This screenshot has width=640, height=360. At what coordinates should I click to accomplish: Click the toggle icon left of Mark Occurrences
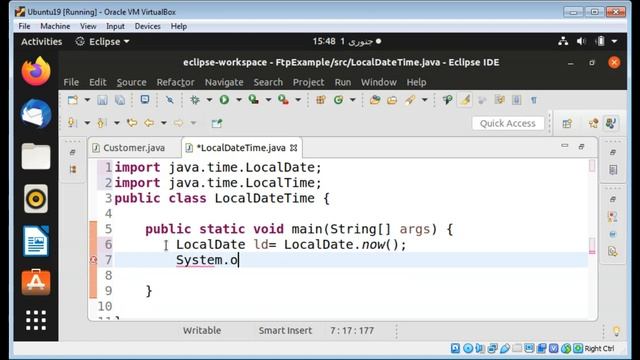[447, 100]
